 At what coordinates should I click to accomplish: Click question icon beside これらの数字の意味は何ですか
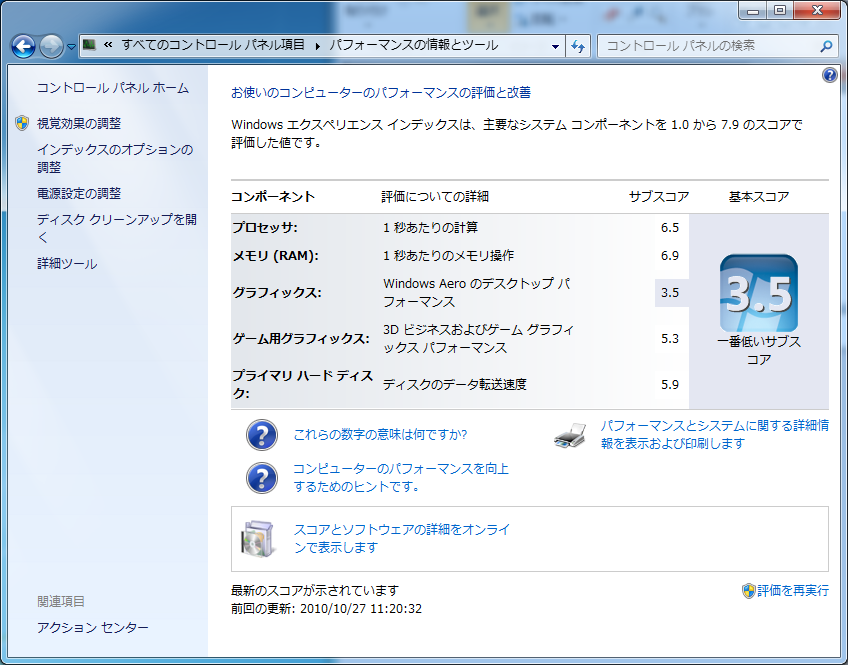(261, 435)
